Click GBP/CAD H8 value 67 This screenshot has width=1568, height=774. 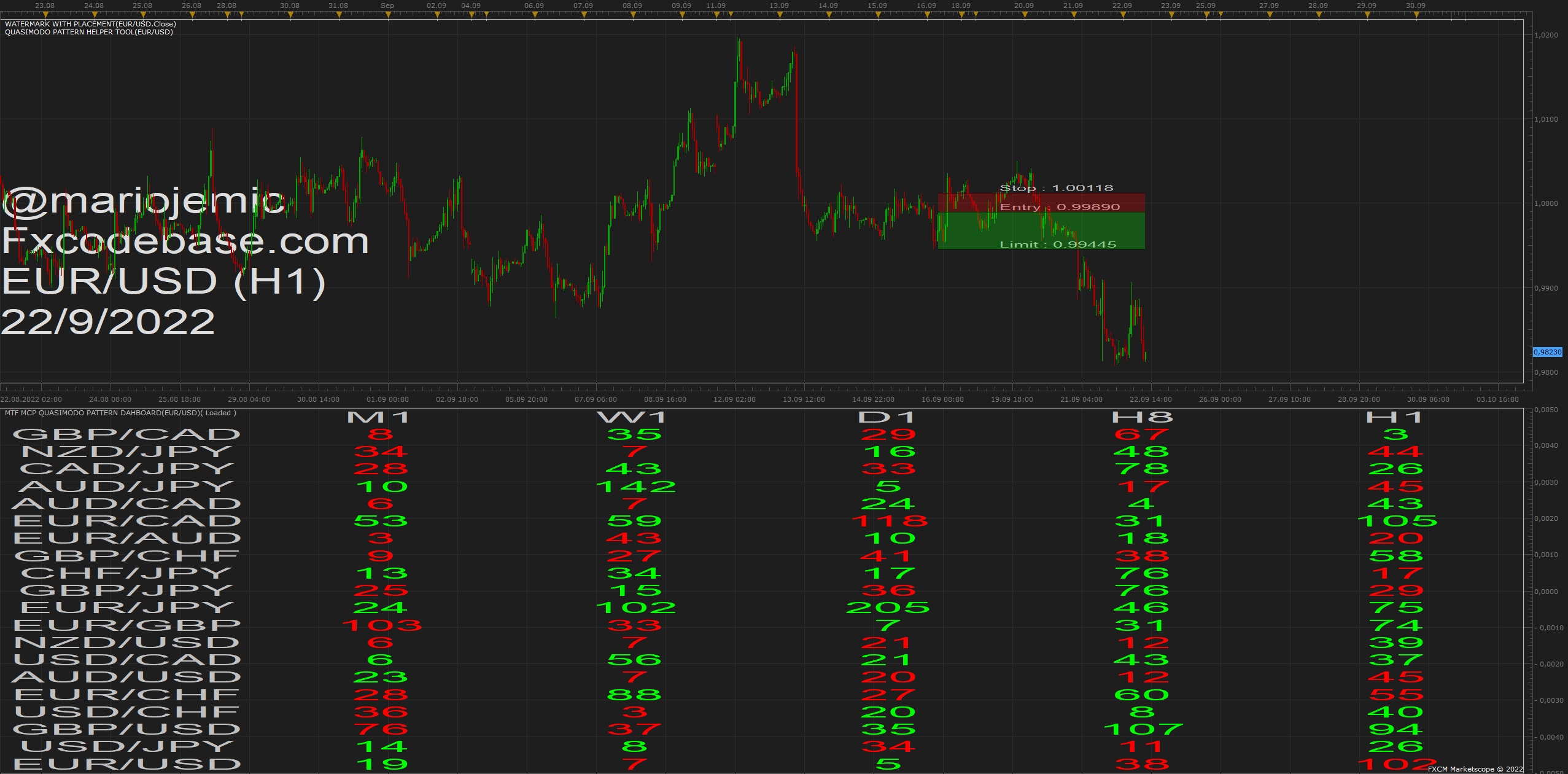coord(1142,434)
